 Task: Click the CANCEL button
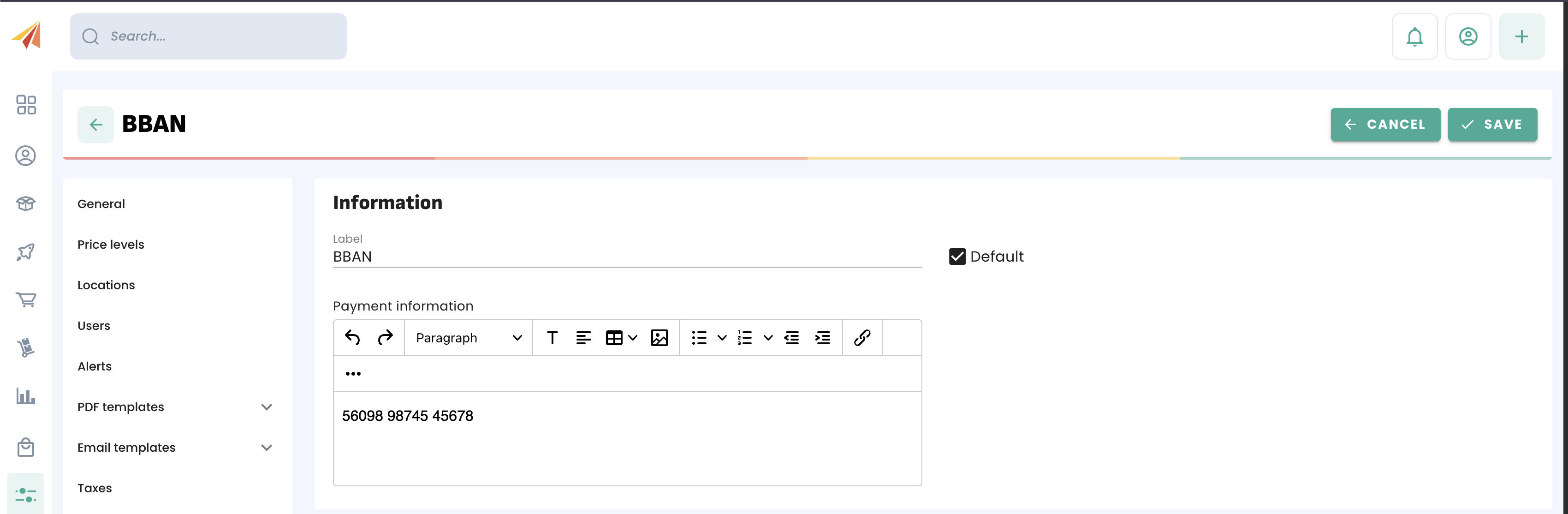[x=1385, y=124]
